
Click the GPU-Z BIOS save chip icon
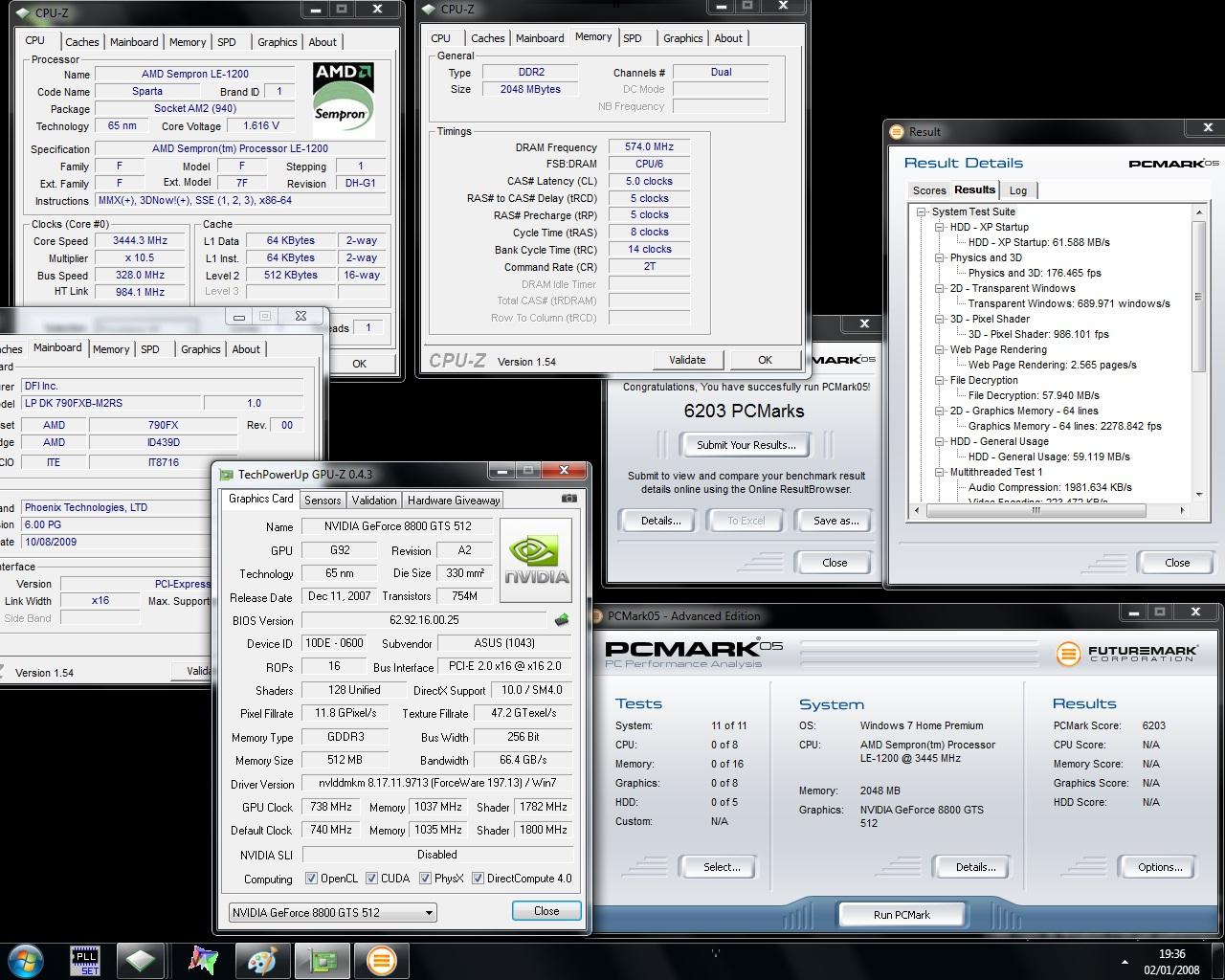tap(562, 620)
